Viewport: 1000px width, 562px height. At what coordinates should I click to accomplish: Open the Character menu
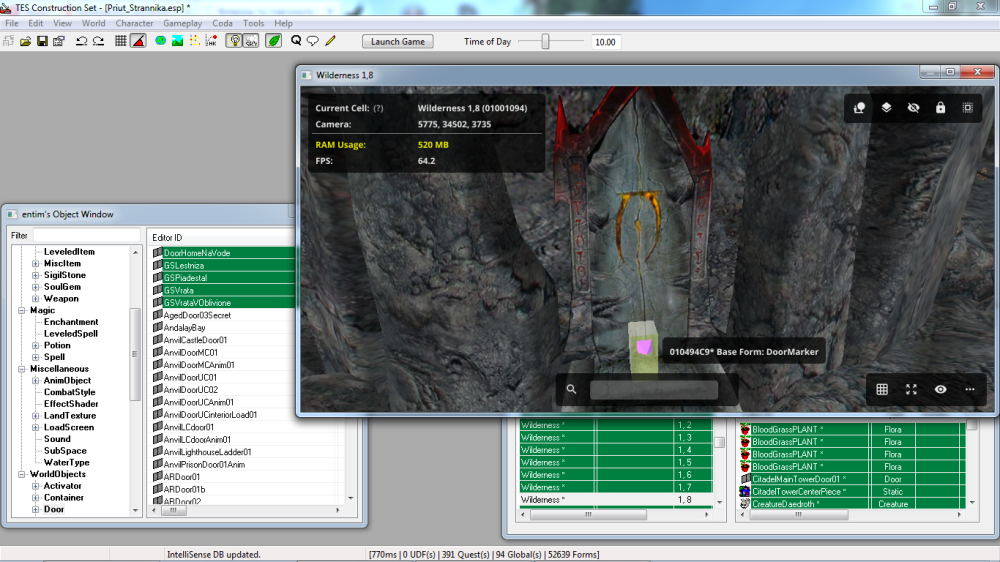pos(134,23)
